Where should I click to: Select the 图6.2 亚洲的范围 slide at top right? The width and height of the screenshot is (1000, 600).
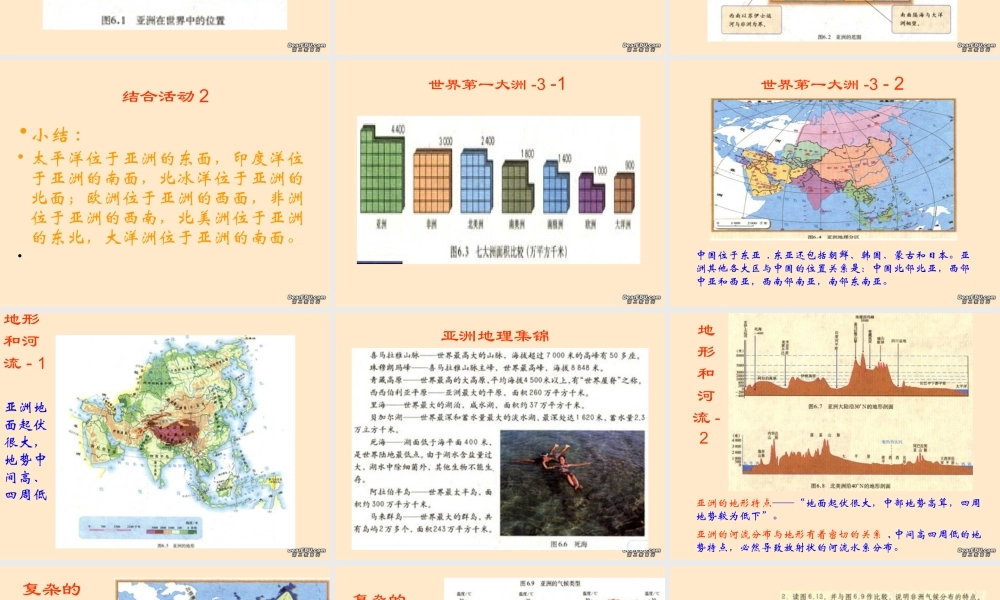click(x=834, y=26)
